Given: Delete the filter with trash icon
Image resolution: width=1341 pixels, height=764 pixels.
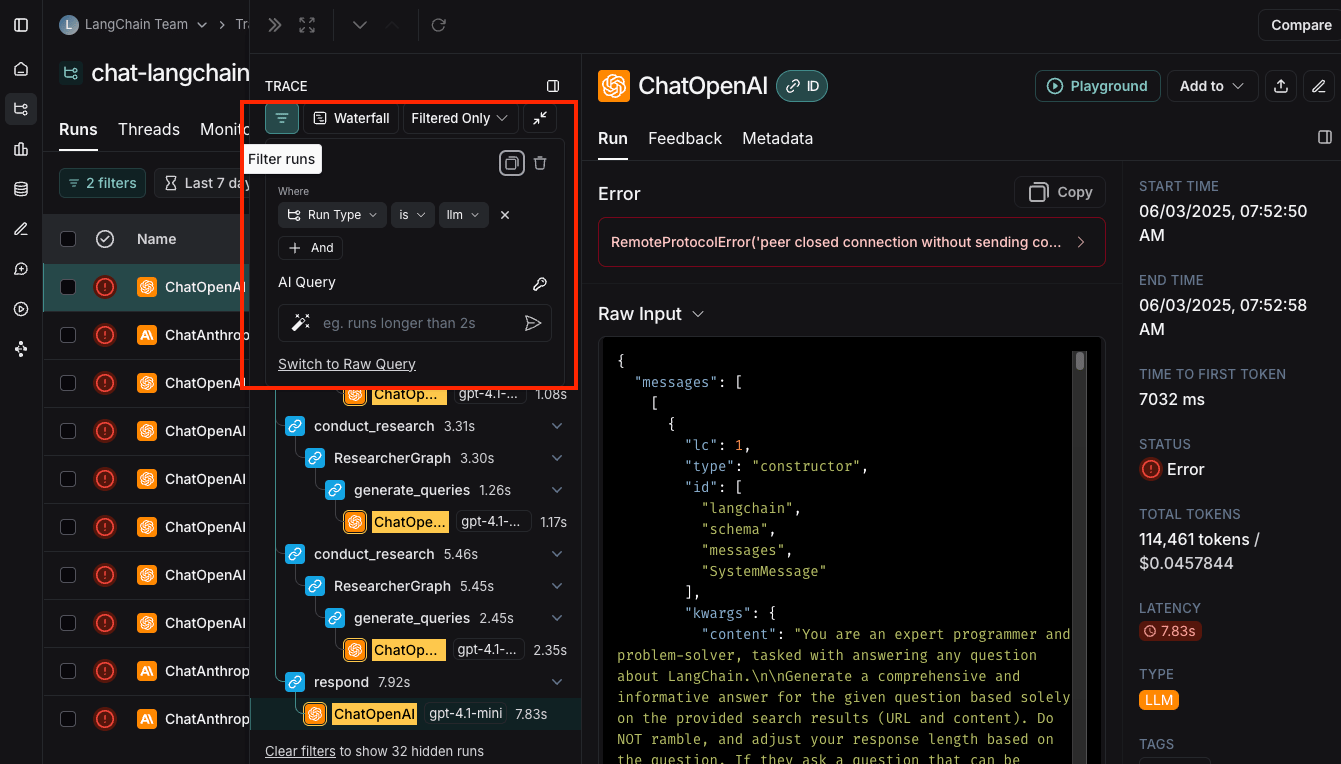Looking at the screenshot, I should tap(540, 163).
